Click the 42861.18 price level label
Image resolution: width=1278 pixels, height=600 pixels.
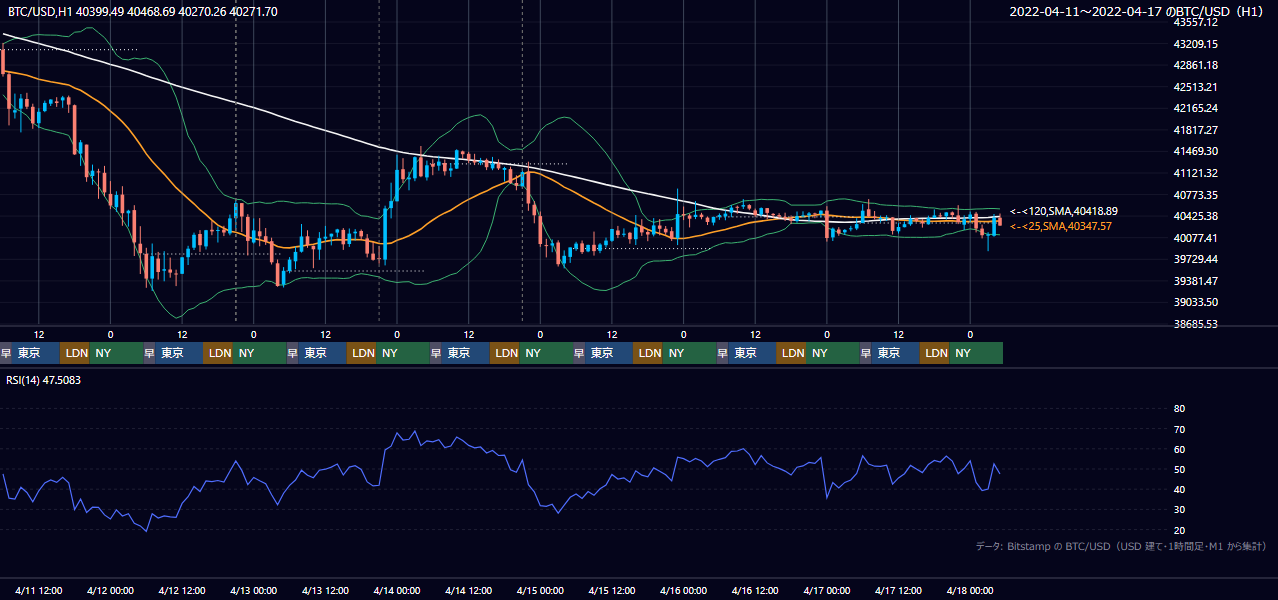[x=1195, y=65]
